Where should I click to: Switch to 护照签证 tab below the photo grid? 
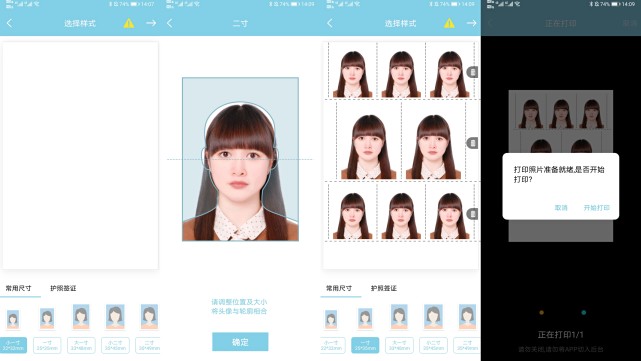tap(383, 288)
